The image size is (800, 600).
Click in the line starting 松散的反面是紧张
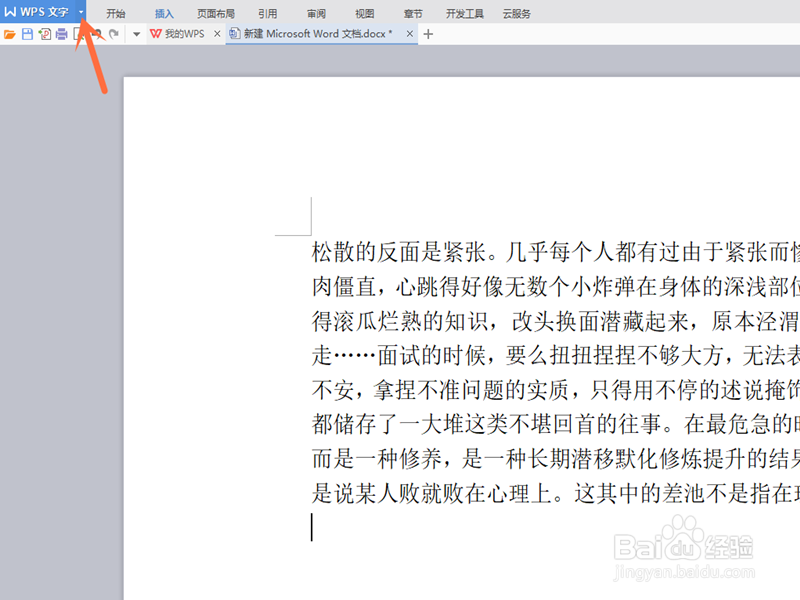[556, 252]
